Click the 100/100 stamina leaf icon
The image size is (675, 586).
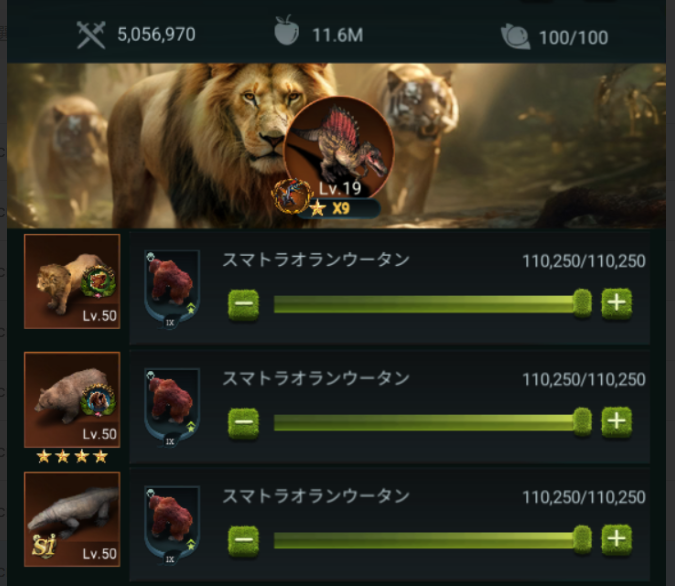click(515, 37)
